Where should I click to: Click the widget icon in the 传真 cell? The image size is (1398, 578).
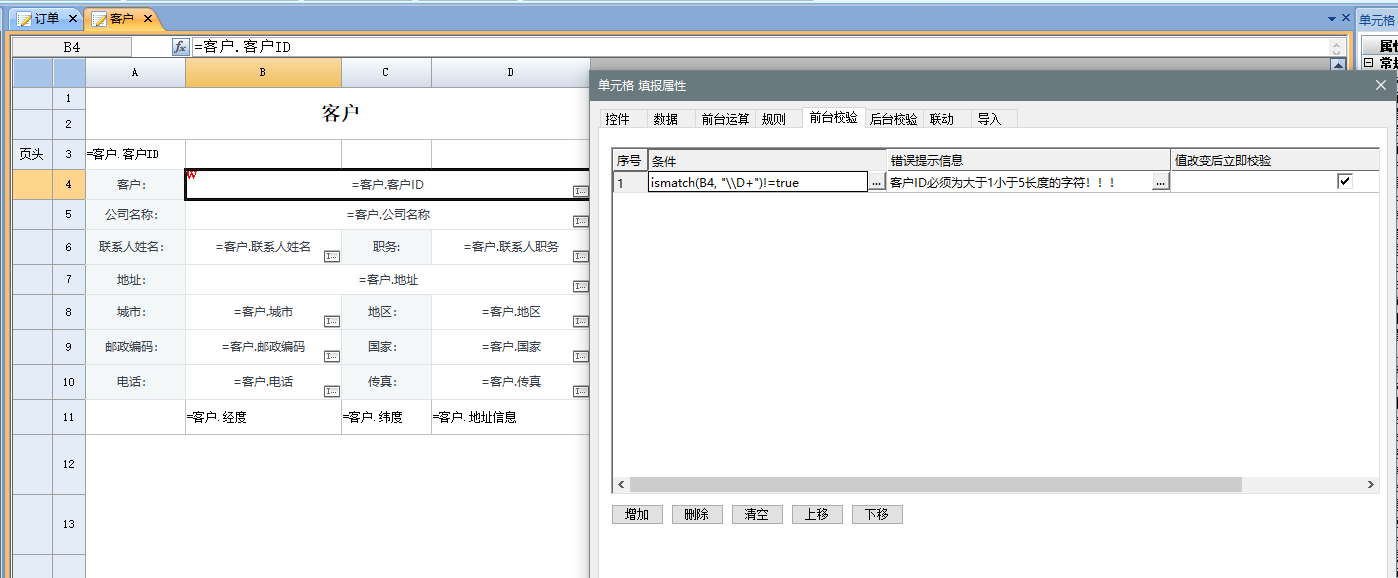[x=580, y=391]
